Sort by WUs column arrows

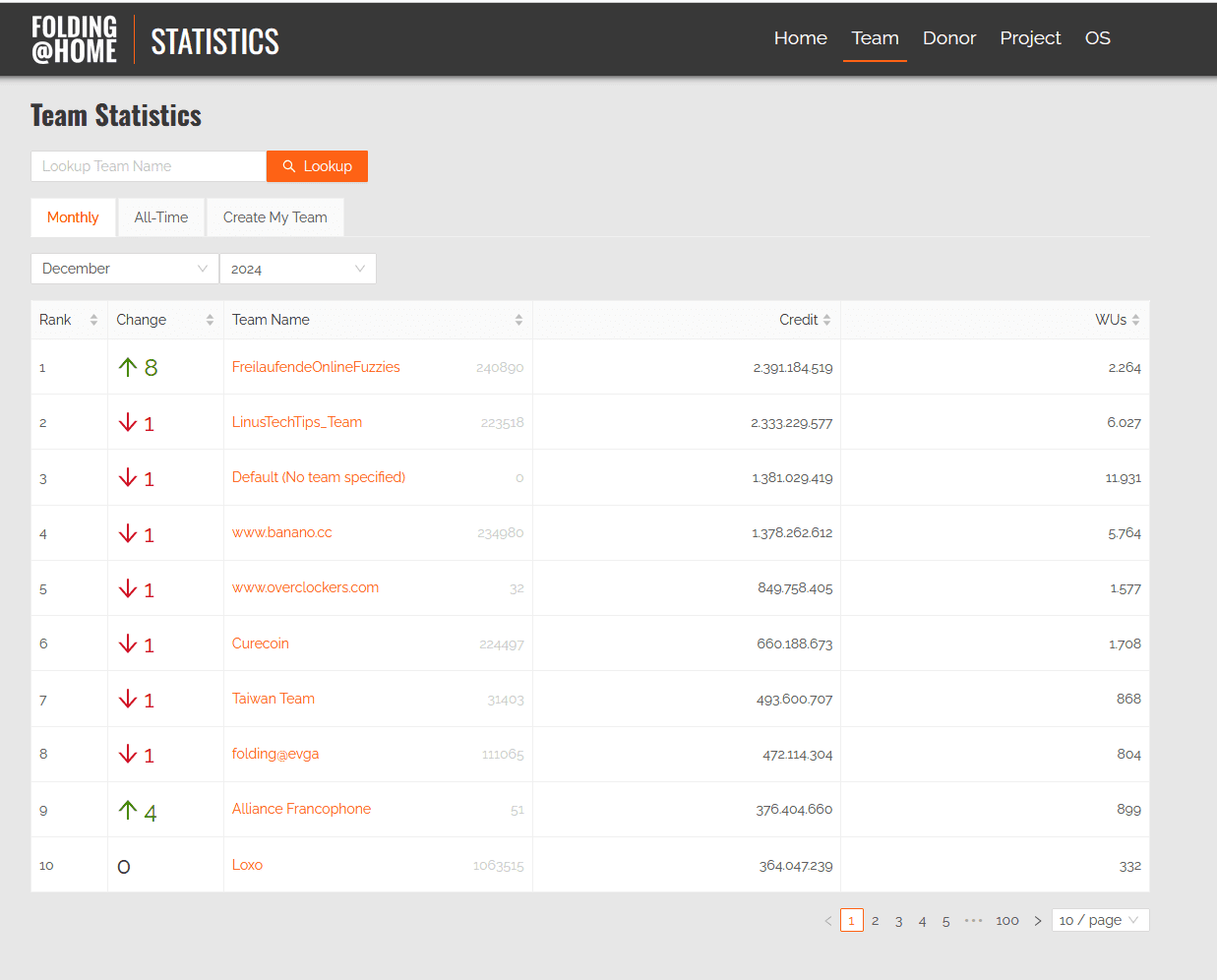coord(1135,320)
